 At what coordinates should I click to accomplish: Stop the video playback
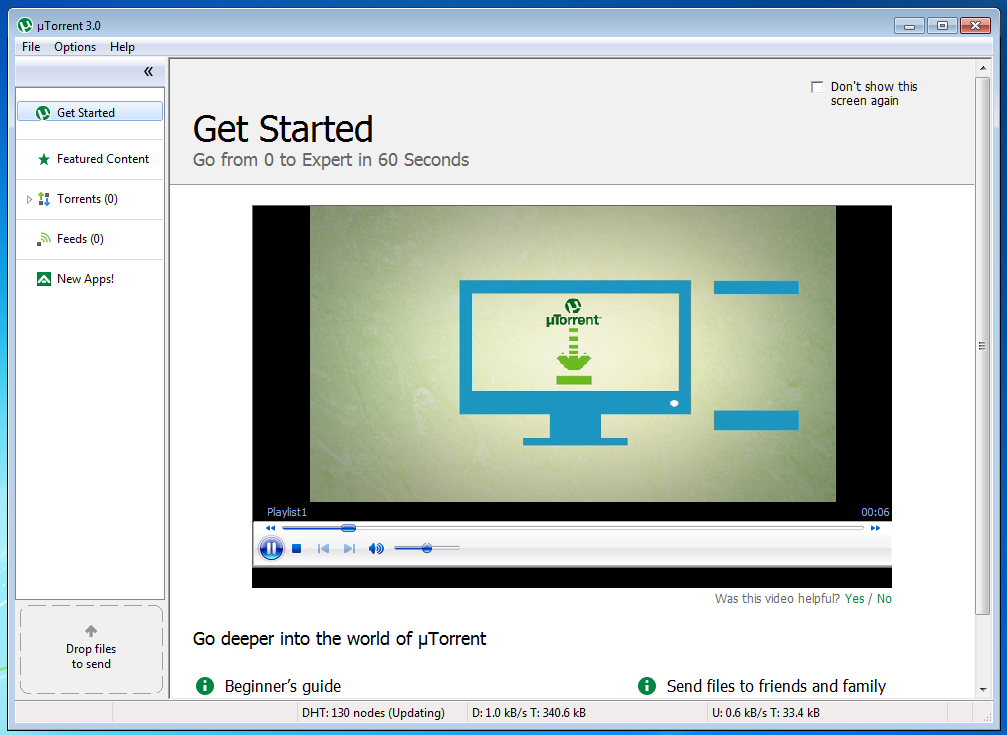coord(297,548)
